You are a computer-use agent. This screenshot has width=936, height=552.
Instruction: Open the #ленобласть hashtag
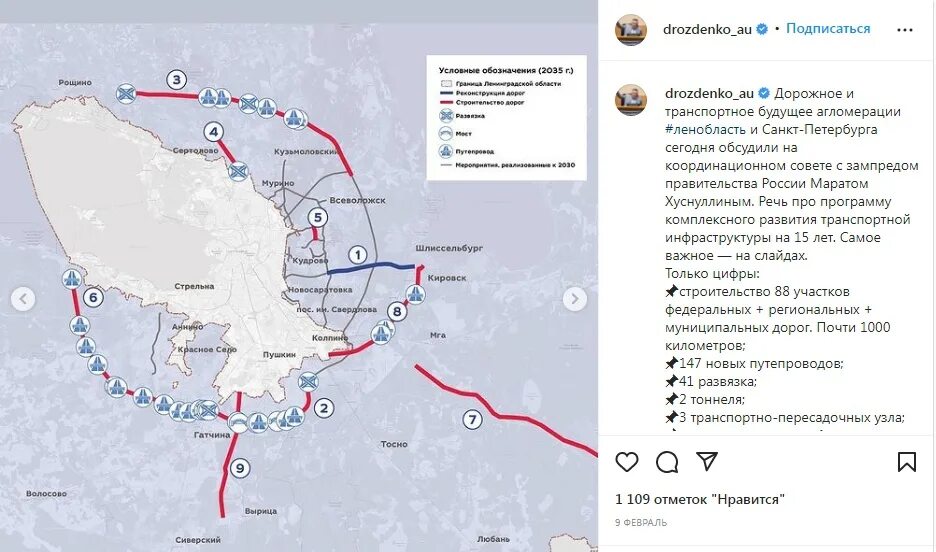click(705, 129)
